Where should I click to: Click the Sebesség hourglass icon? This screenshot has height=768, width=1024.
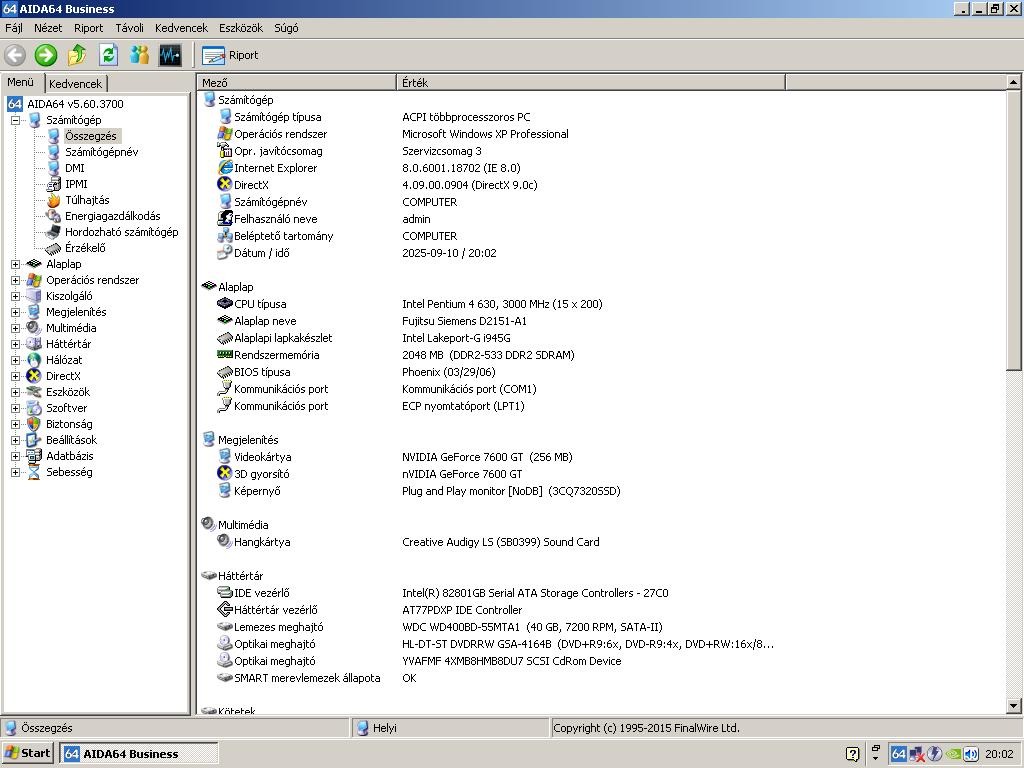coord(34,472)
